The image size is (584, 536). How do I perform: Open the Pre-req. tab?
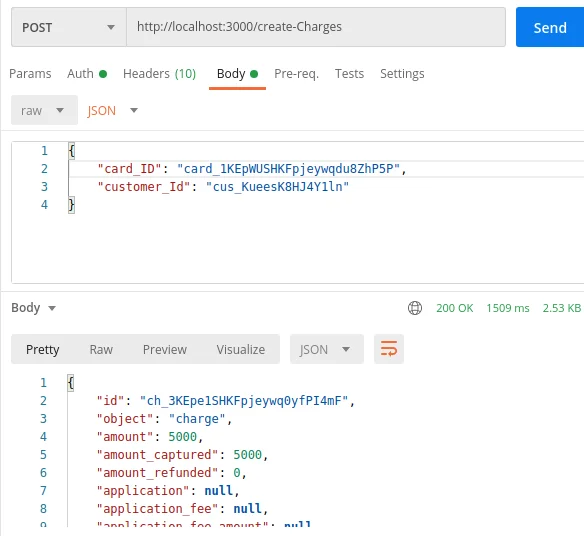[x=296, y=74]
